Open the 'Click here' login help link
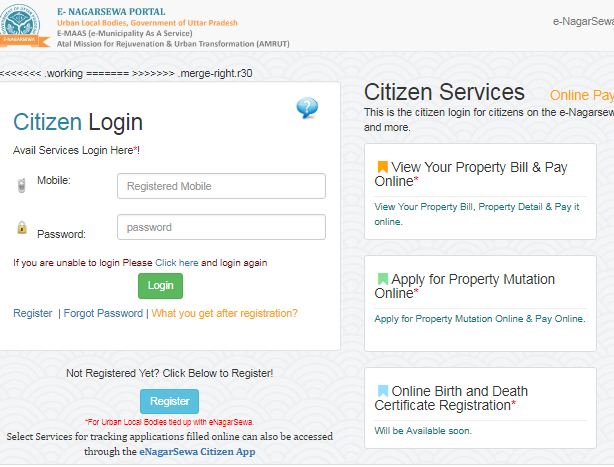The height and width of the screenshot is (467, 614). pyautogui.click(x=176, y=262)
